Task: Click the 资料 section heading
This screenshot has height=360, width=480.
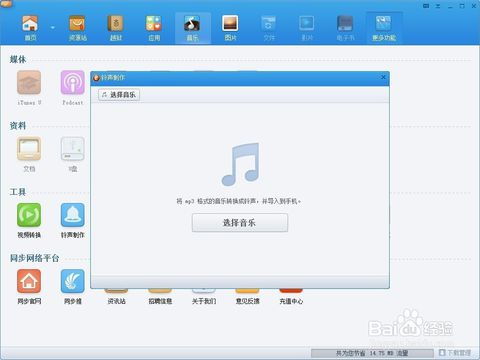Action: [x=18, y=126]
